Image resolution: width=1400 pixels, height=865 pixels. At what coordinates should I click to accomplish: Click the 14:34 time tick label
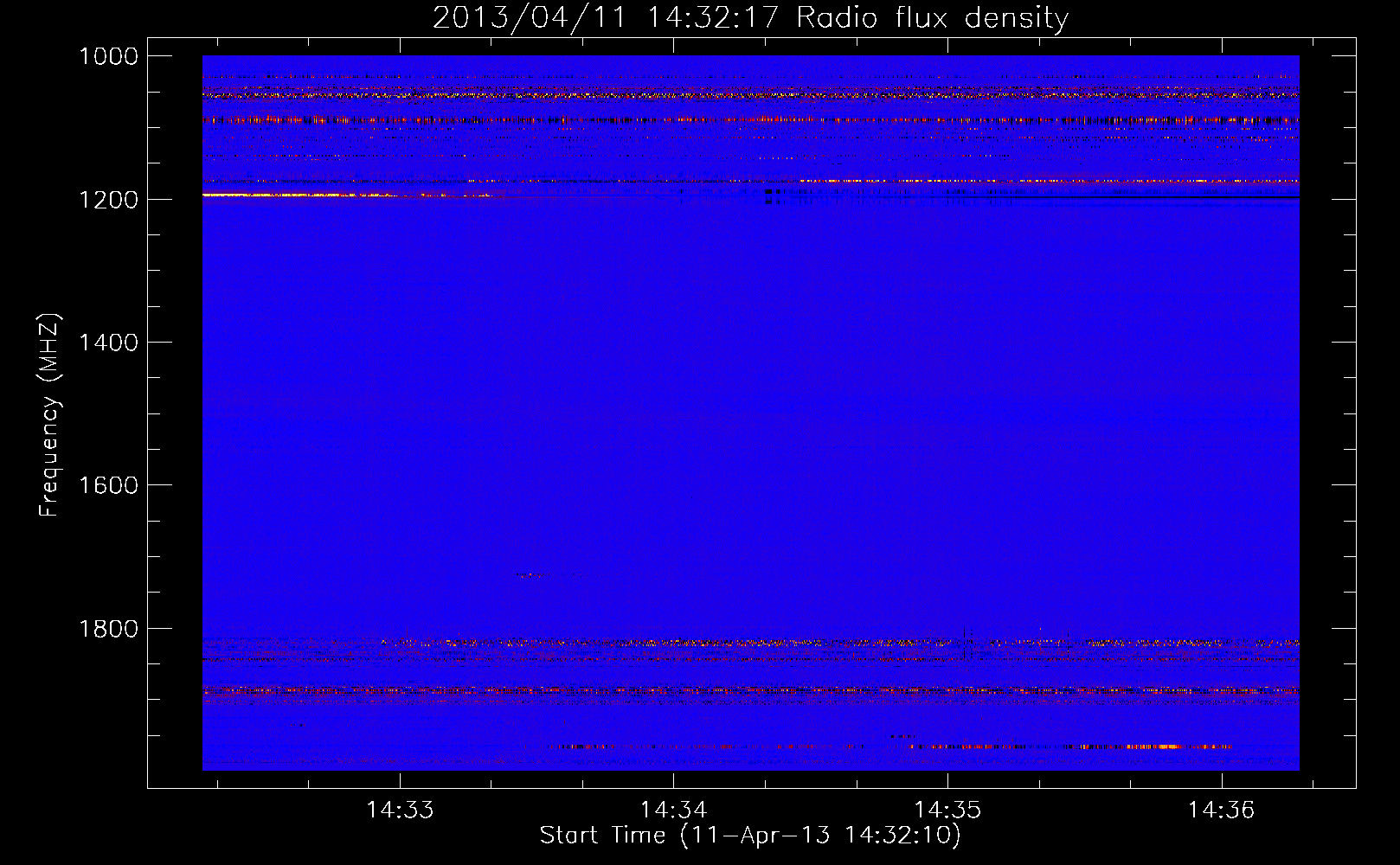(674, 811)
